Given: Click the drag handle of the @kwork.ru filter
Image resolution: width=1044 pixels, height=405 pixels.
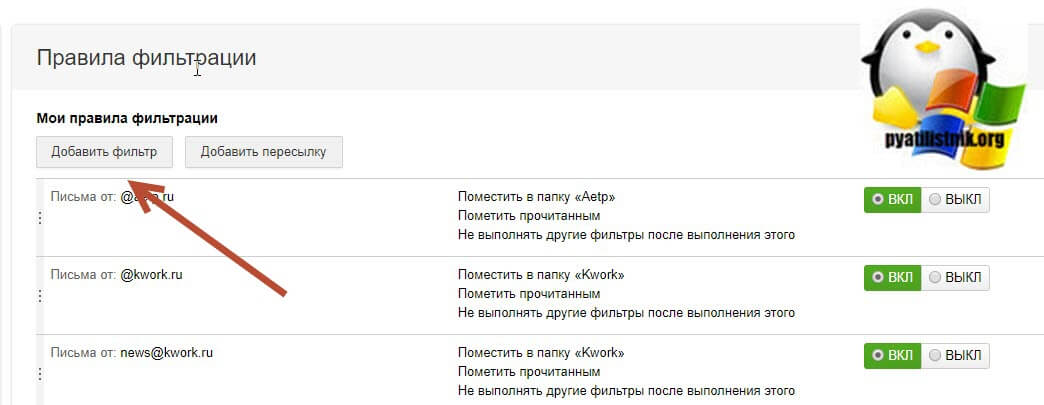Looking at the screenshot, I should pos(40,296).
